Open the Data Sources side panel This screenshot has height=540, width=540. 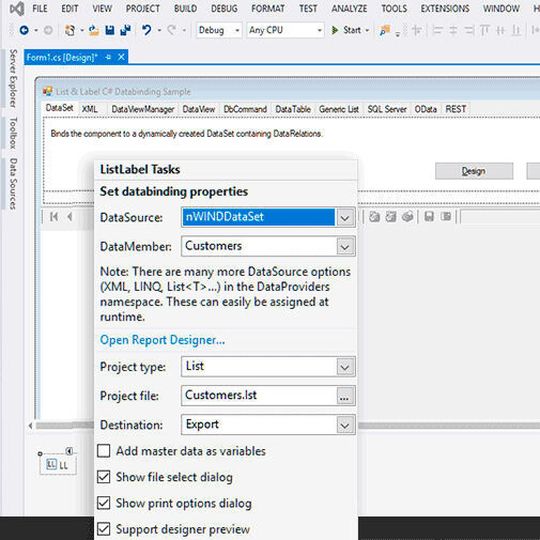coord(13,184)
